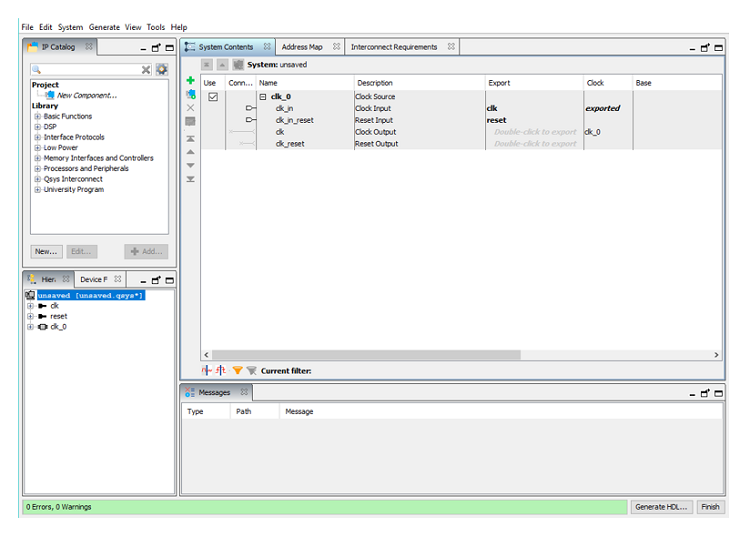Close the Device Family tab with its X
750x537 pixels.
pyautogui.click(x=118, y=279)
